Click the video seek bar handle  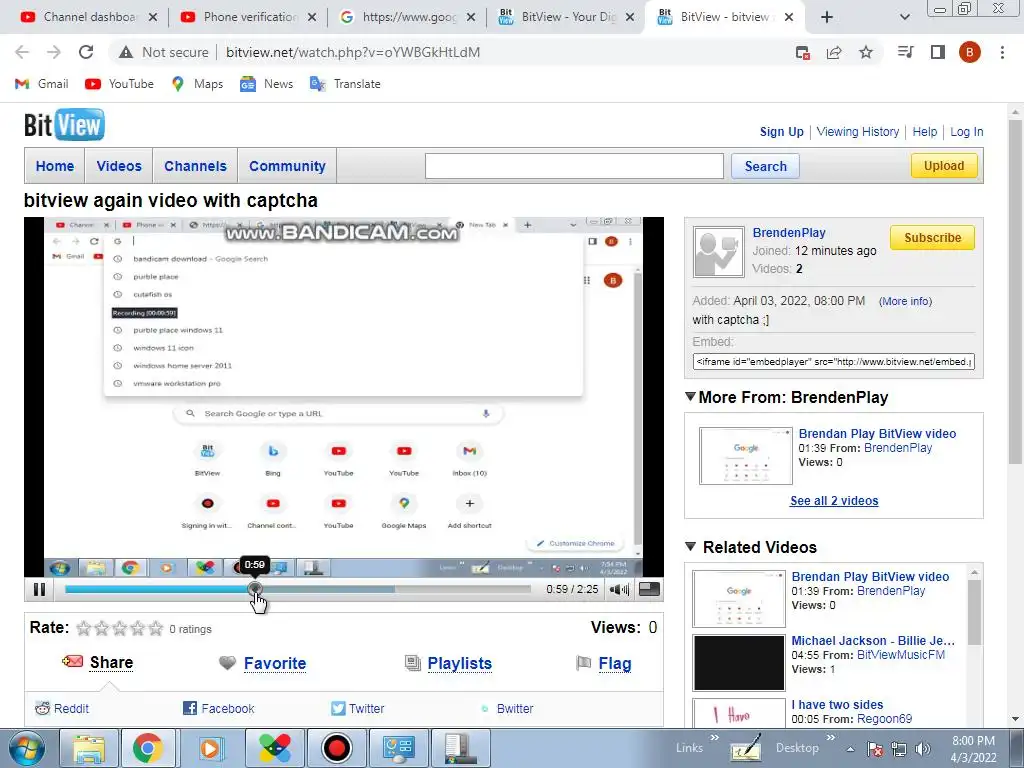255,588
